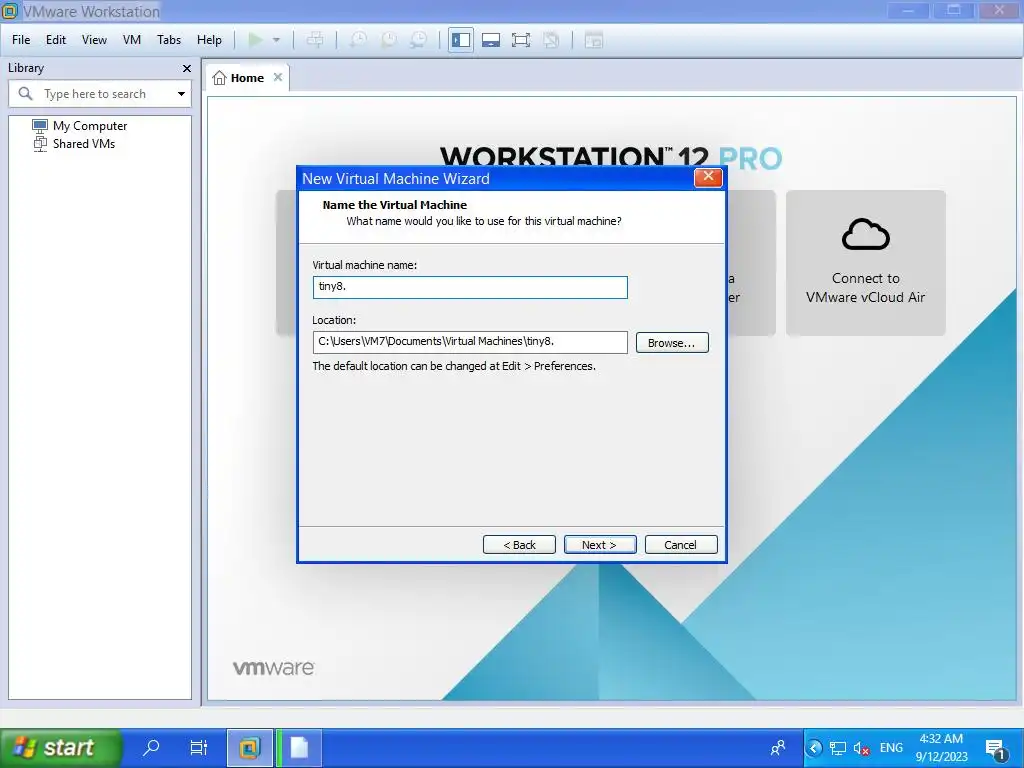
Task: Click the network status tray icon
Action: click(x=838, y=748)
